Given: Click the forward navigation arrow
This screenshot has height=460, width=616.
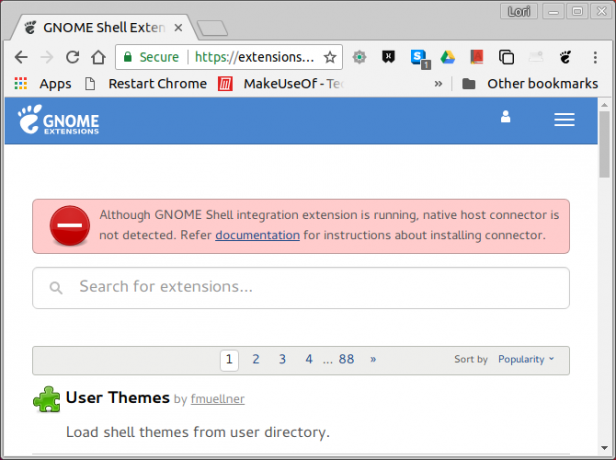Looking at the screenshot, I should (47, 57).
